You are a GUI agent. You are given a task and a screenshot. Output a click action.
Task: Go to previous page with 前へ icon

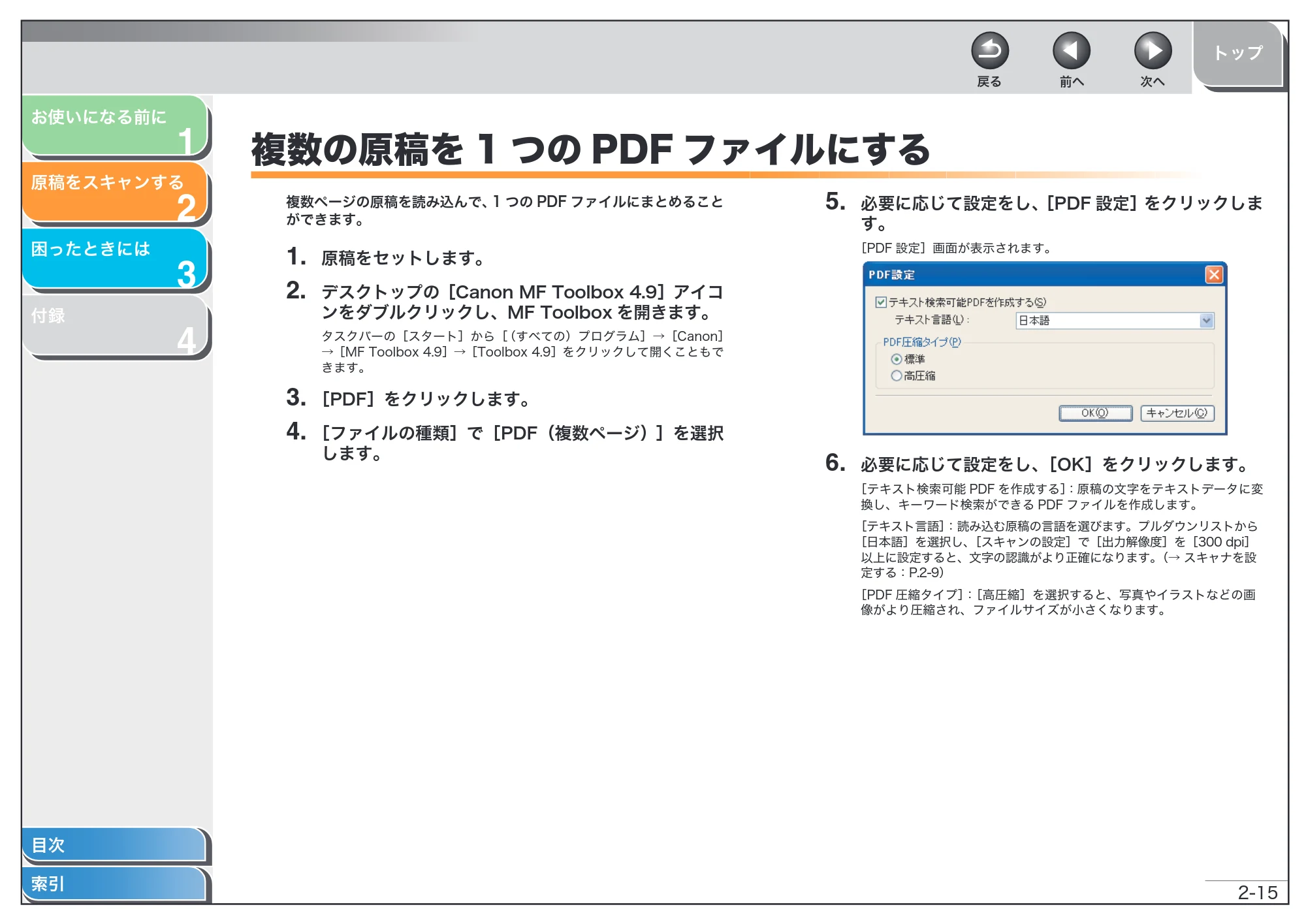(x=1071, y=51)
